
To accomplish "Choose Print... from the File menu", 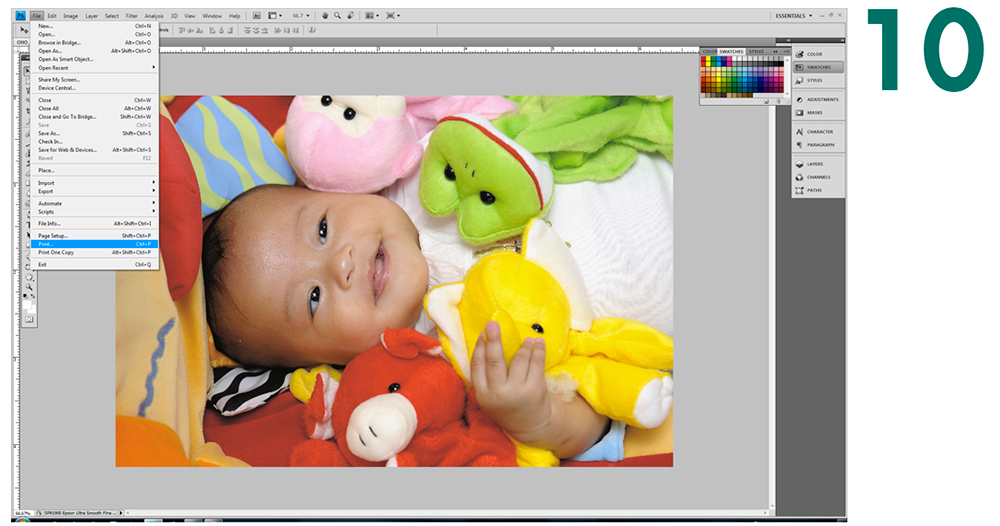I will click(x=94, y=244).
